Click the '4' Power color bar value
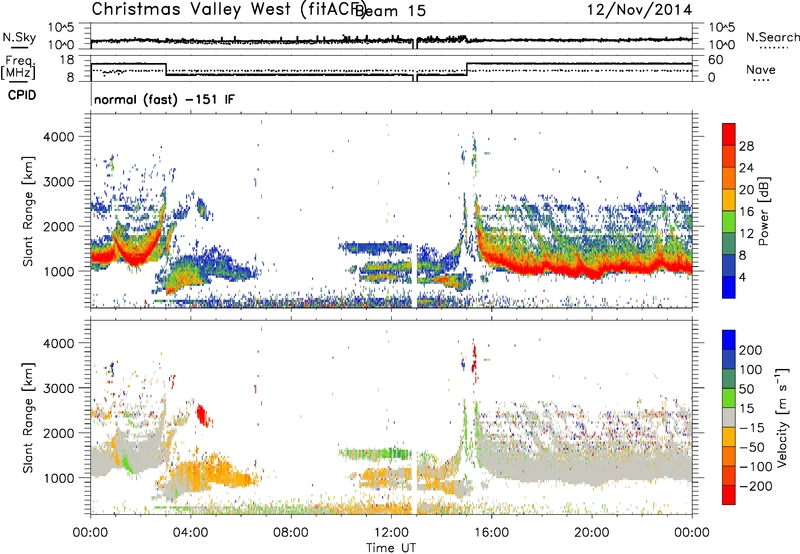Screen dimensions: 800x554 click(743, 277)
